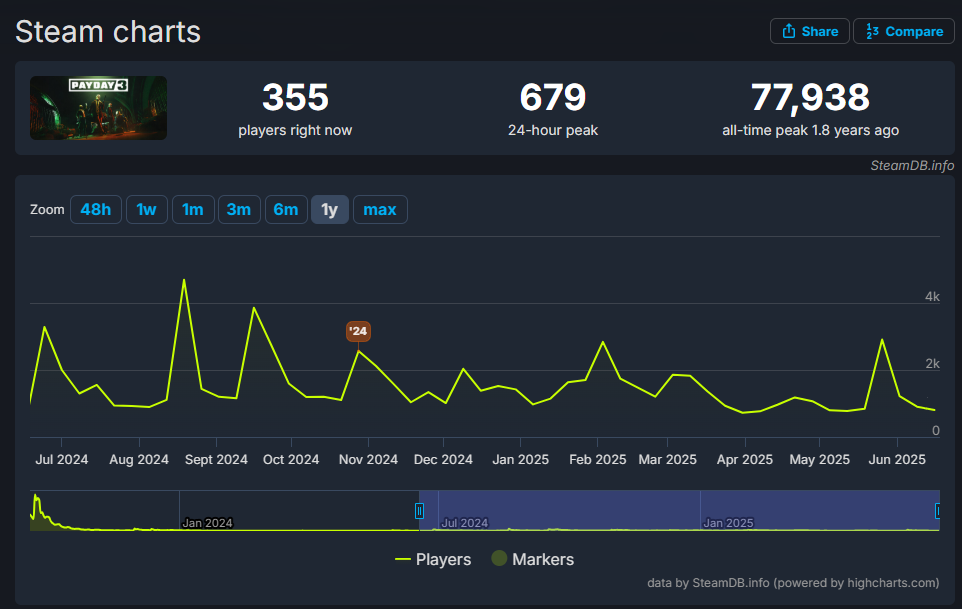Click the Sept 2024 x-axis label
This screenshot has height=609, width=962.
point(216,459)
